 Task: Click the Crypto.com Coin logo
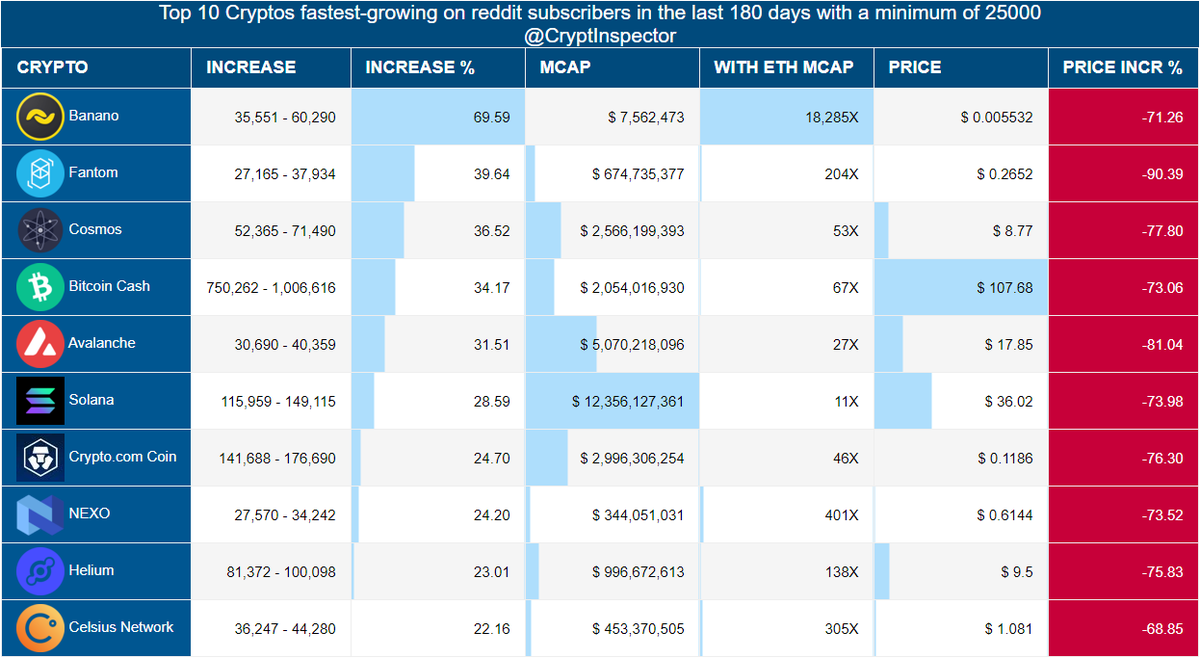click(x=40, y=458)
